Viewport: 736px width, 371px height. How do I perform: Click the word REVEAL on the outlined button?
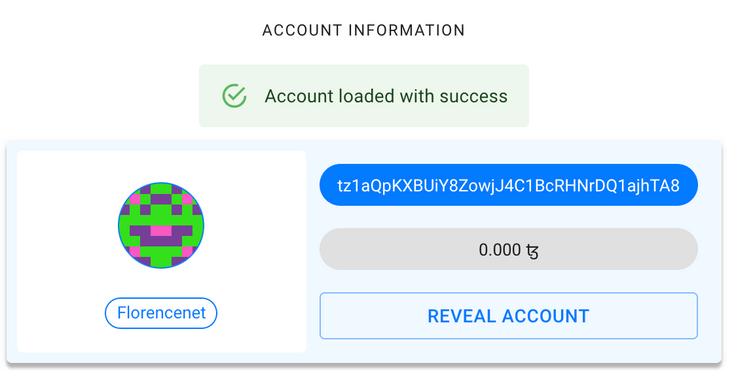click(x=461, y=316)
